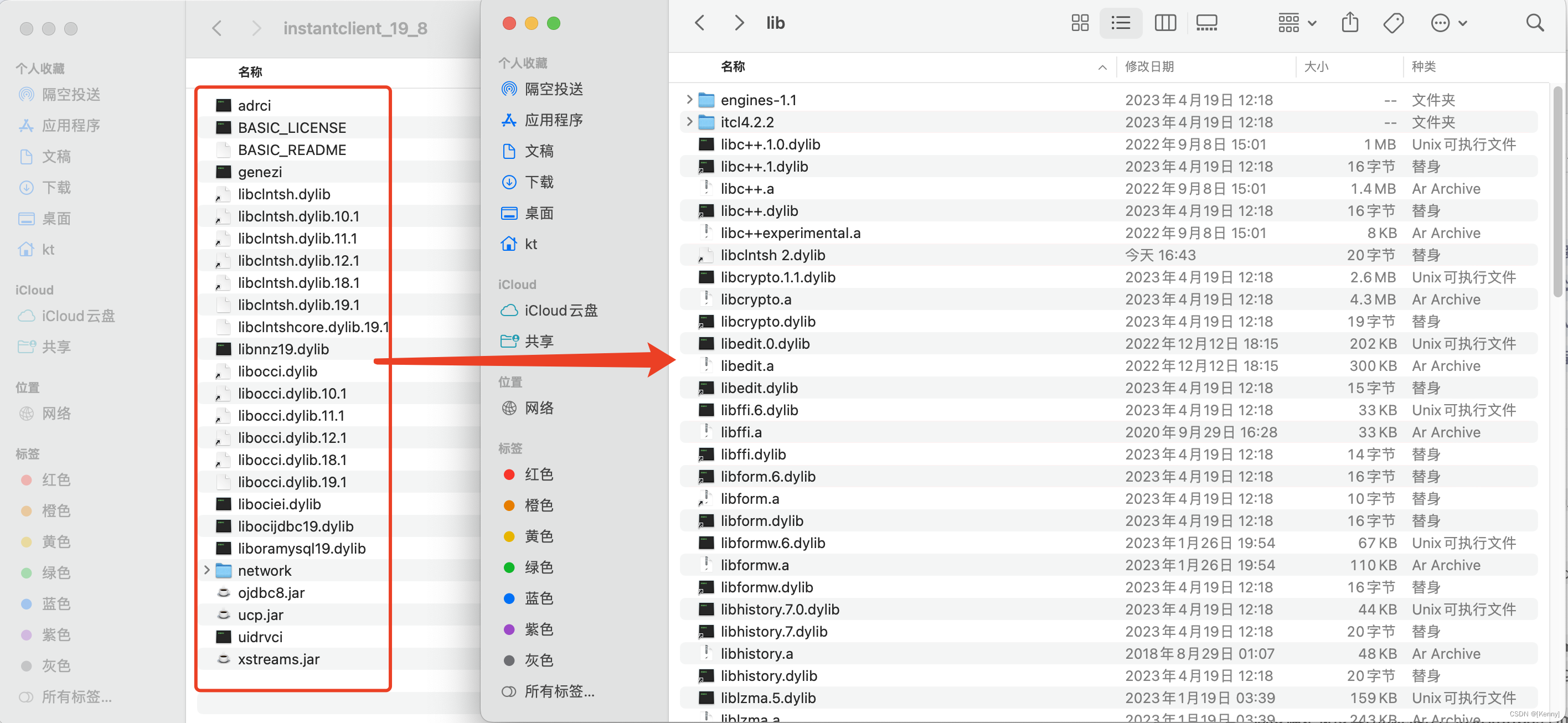
Task: Click the lib window title text
Action: pos(775,23)
